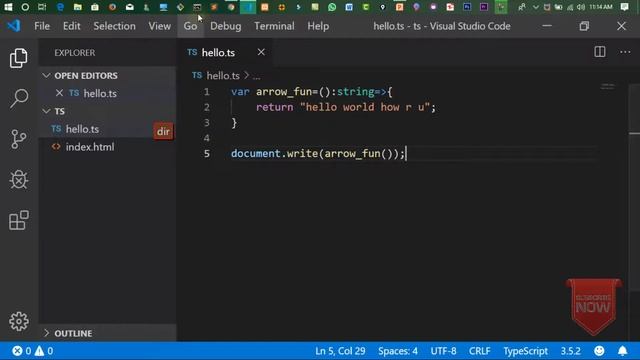
Task: Open the Explorer view in the activity bar
Action: point(19,58)
